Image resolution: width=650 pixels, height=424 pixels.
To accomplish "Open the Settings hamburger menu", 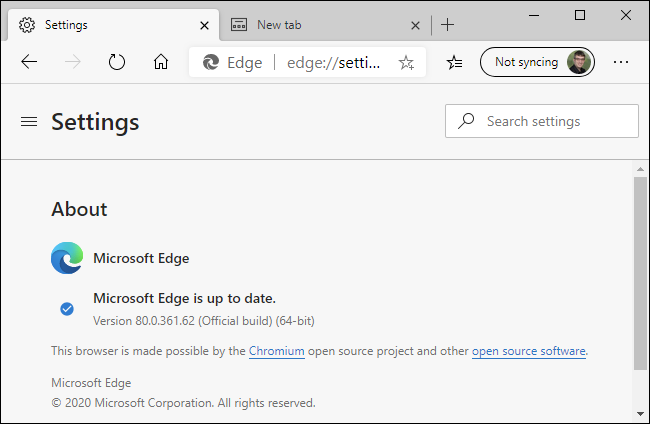I will pos(29,121).
